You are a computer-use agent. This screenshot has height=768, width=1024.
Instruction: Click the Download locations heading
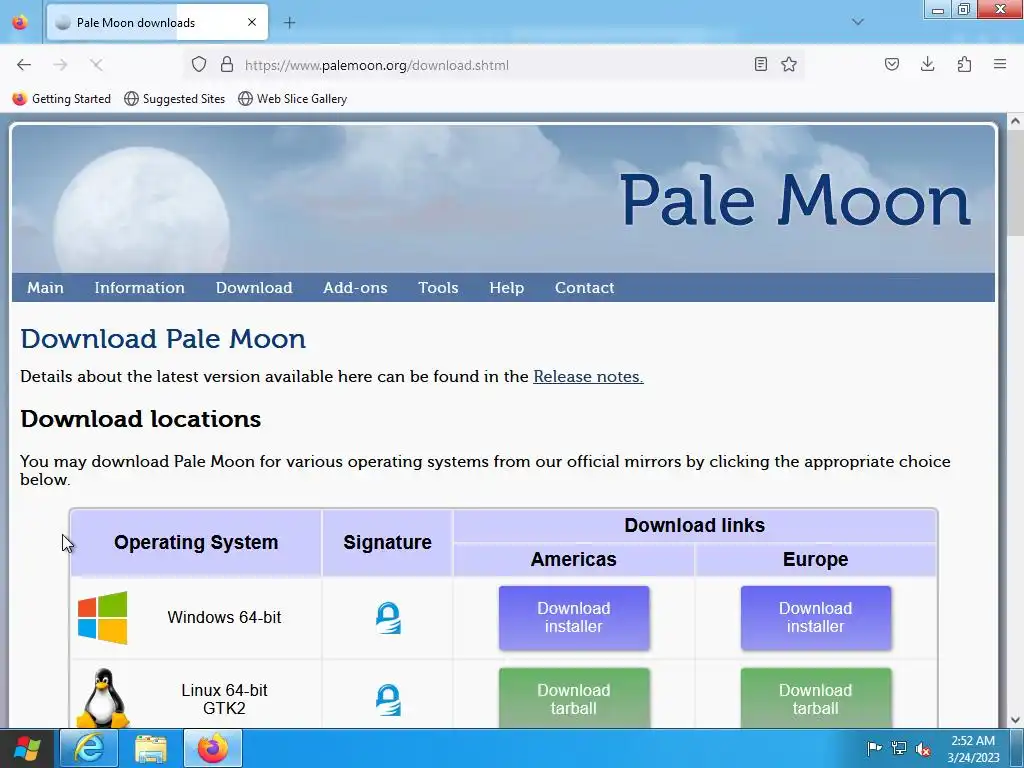pos(140,419)
